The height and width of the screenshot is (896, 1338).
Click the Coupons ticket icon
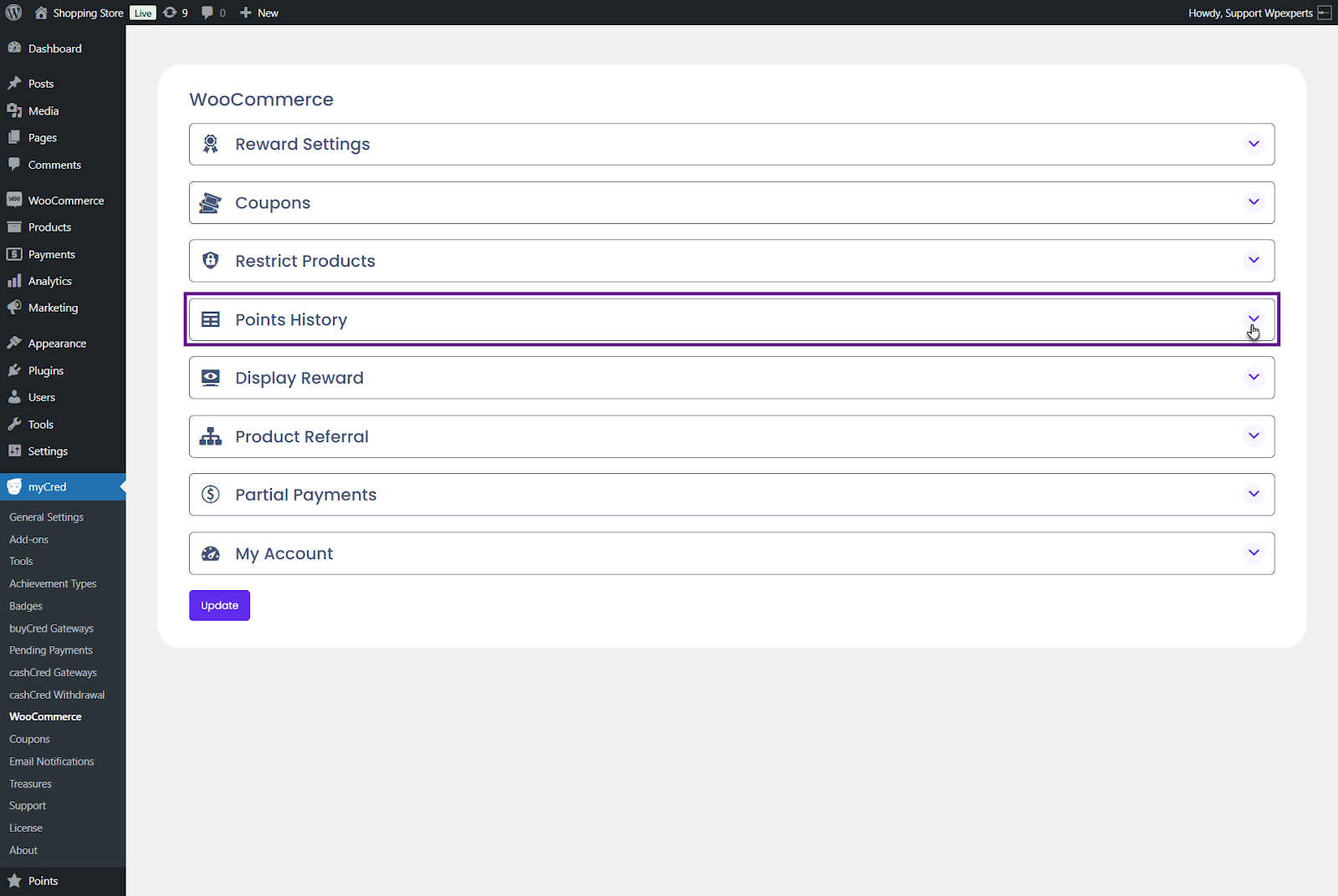pyautogui.click(x=211, y=203)
